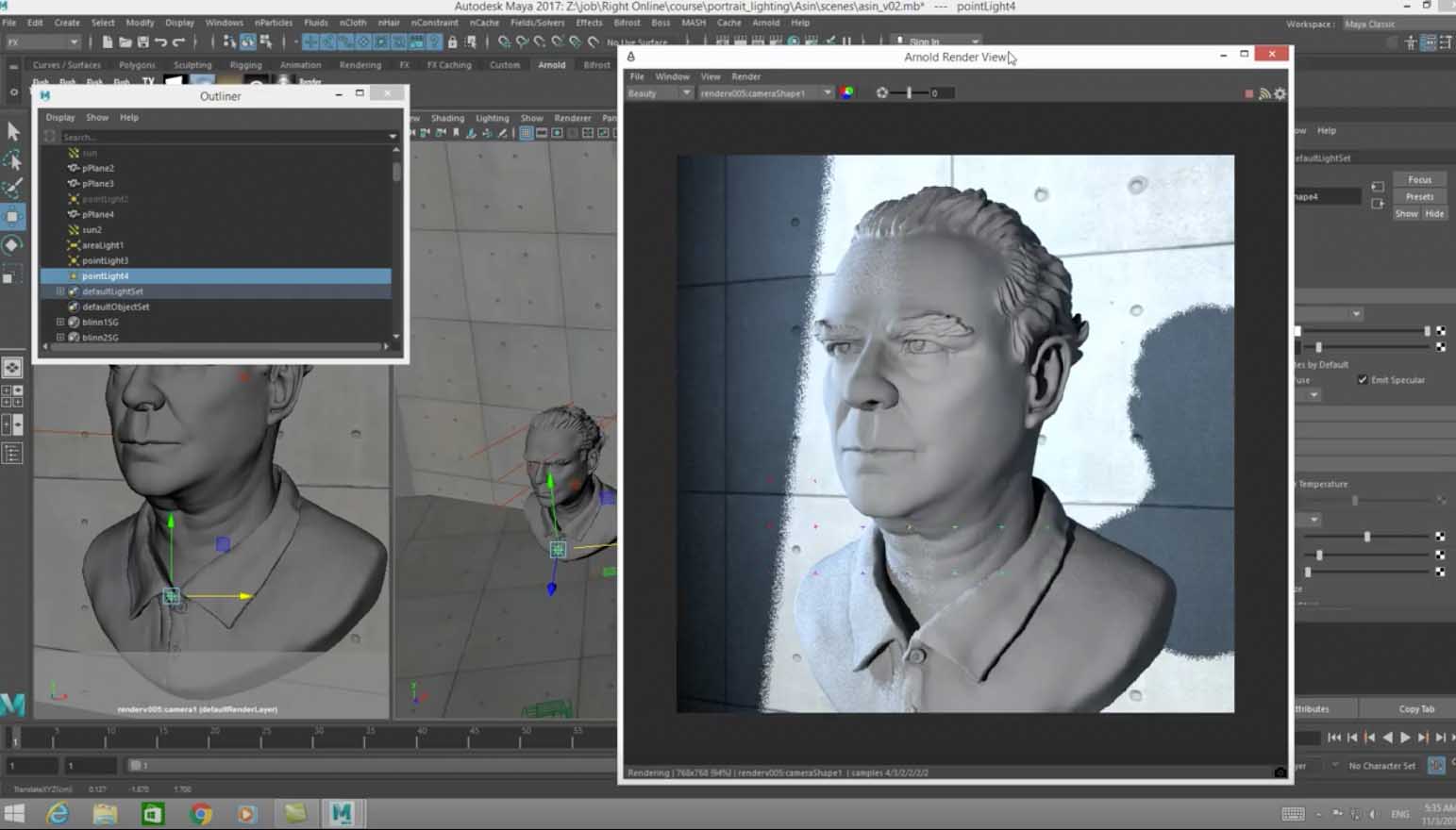Click the Copy Tab button
Image resolution: width=1456 pixels, height=830 pixels.
point(1415,708)
